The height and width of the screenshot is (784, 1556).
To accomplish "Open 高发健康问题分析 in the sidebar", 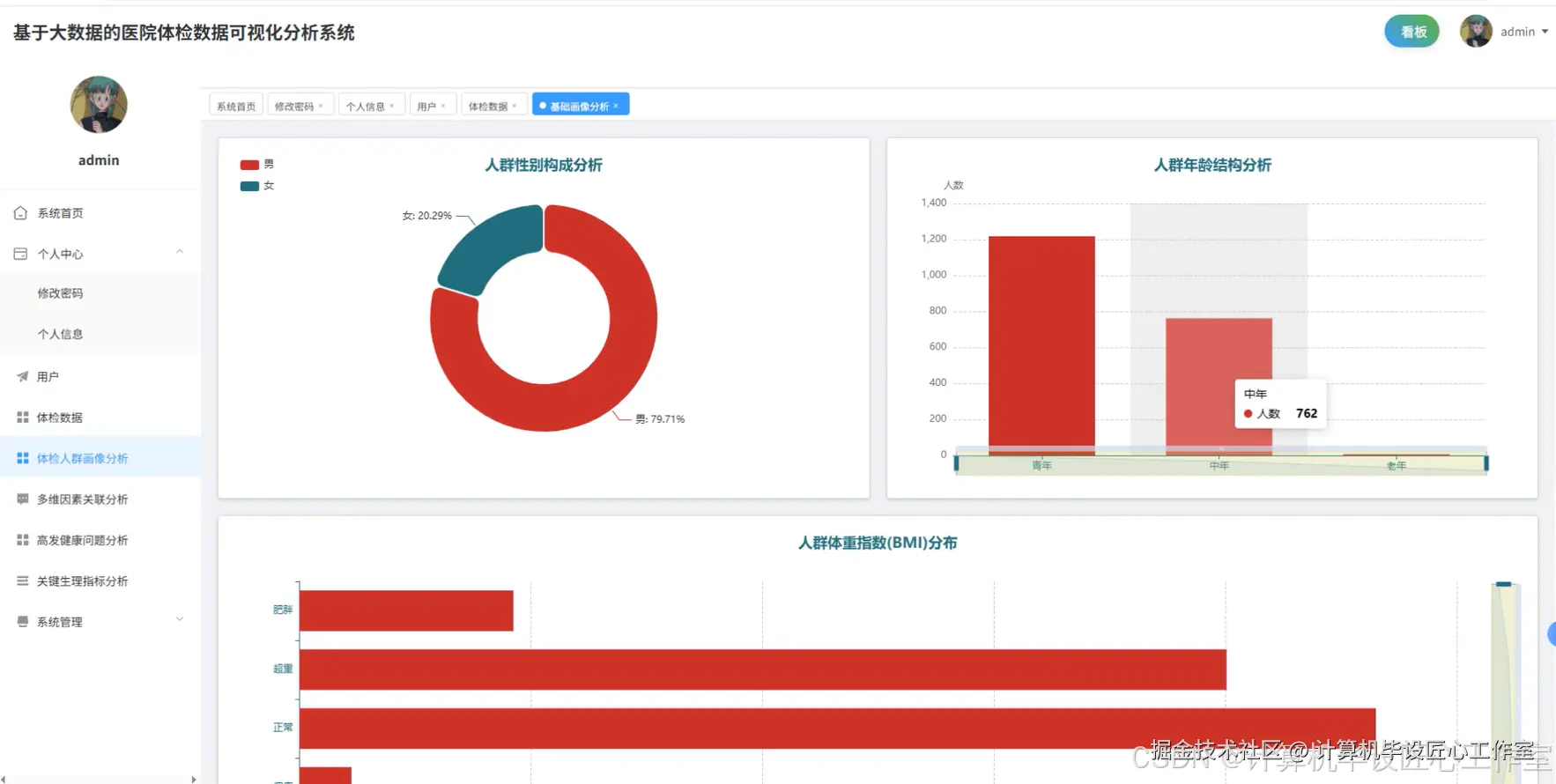I will 100,540.
